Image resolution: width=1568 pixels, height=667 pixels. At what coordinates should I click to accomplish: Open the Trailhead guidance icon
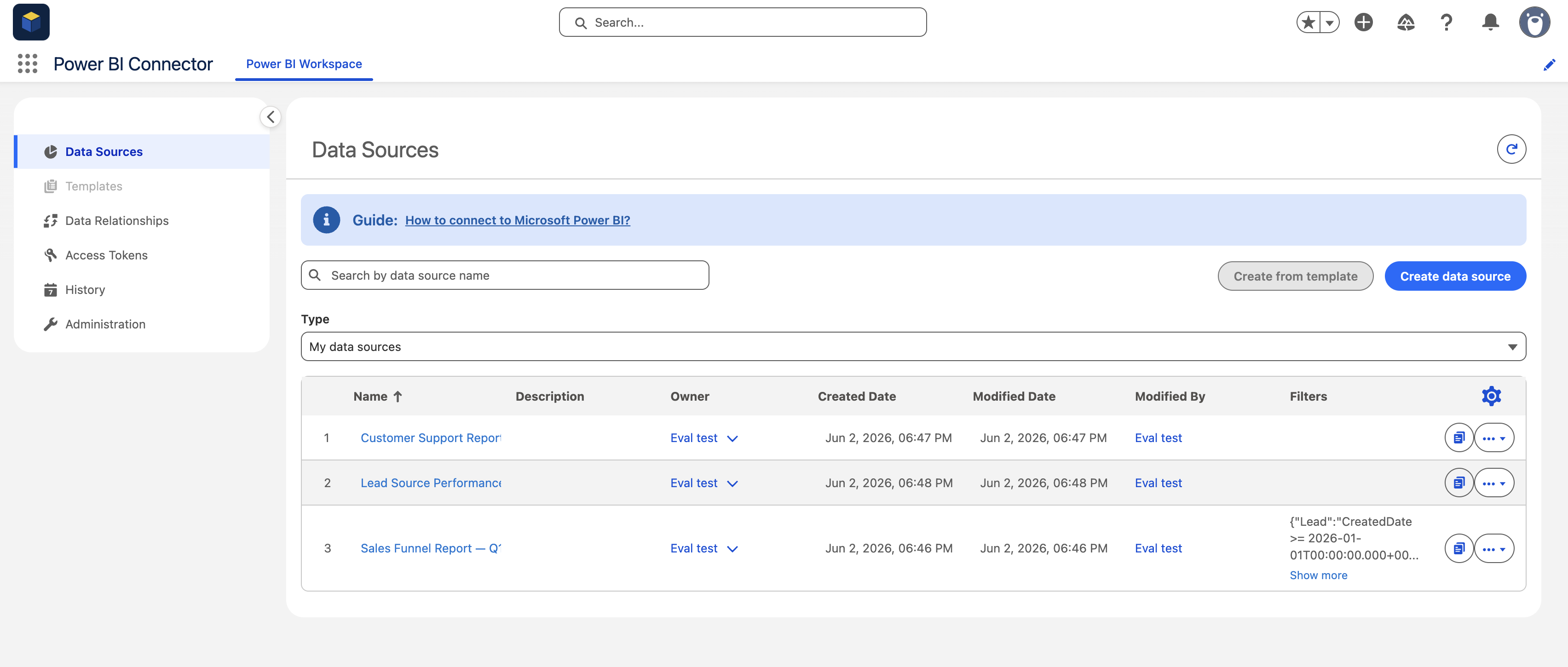[x=1406, y=23]
